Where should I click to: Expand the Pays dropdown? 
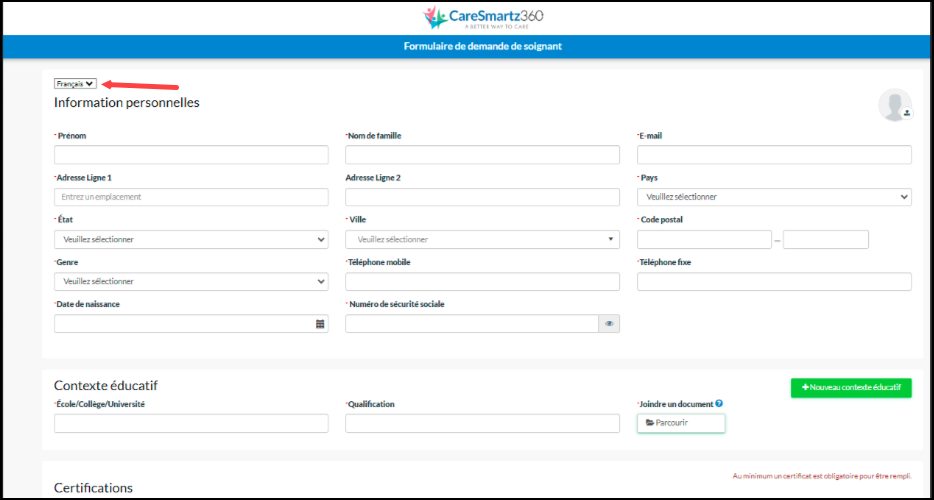[x=773, y=197]
